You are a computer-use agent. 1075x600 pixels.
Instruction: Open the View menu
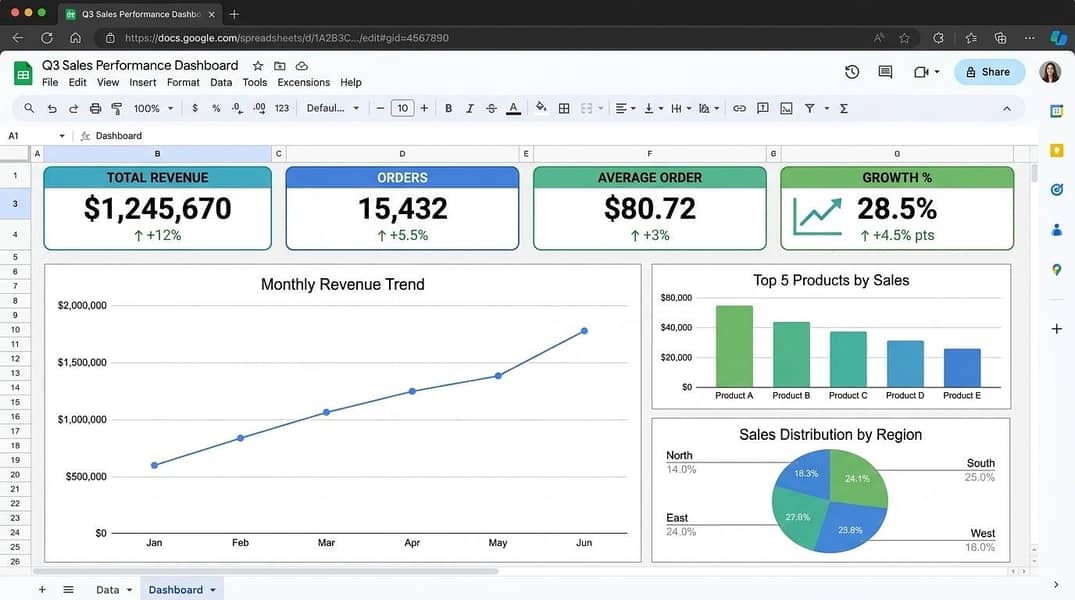108,82
